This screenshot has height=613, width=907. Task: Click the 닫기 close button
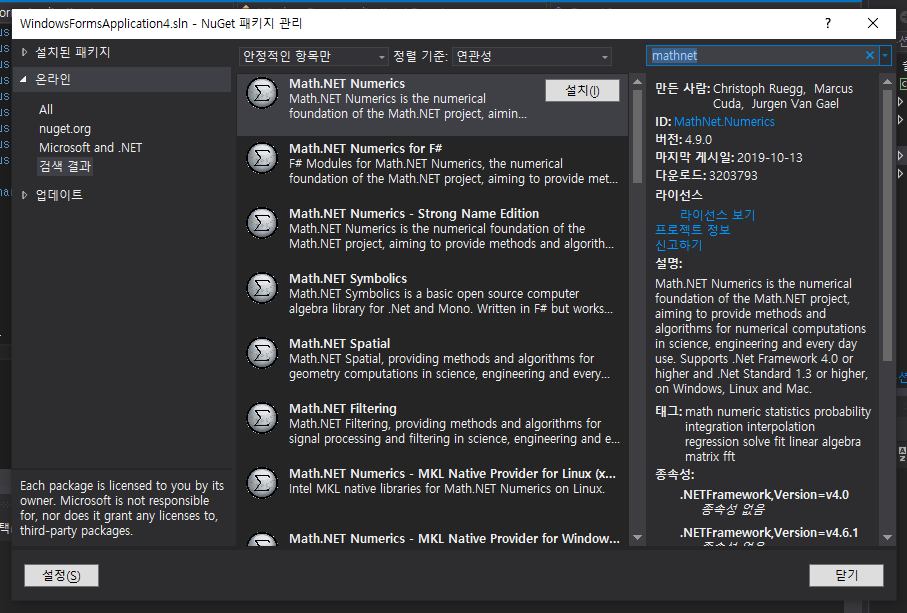click(846, 575)
